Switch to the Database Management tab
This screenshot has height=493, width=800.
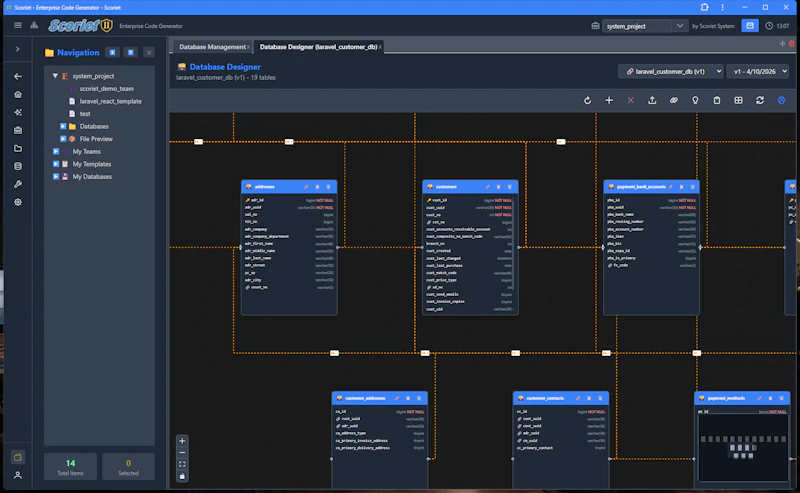[212, 47]
